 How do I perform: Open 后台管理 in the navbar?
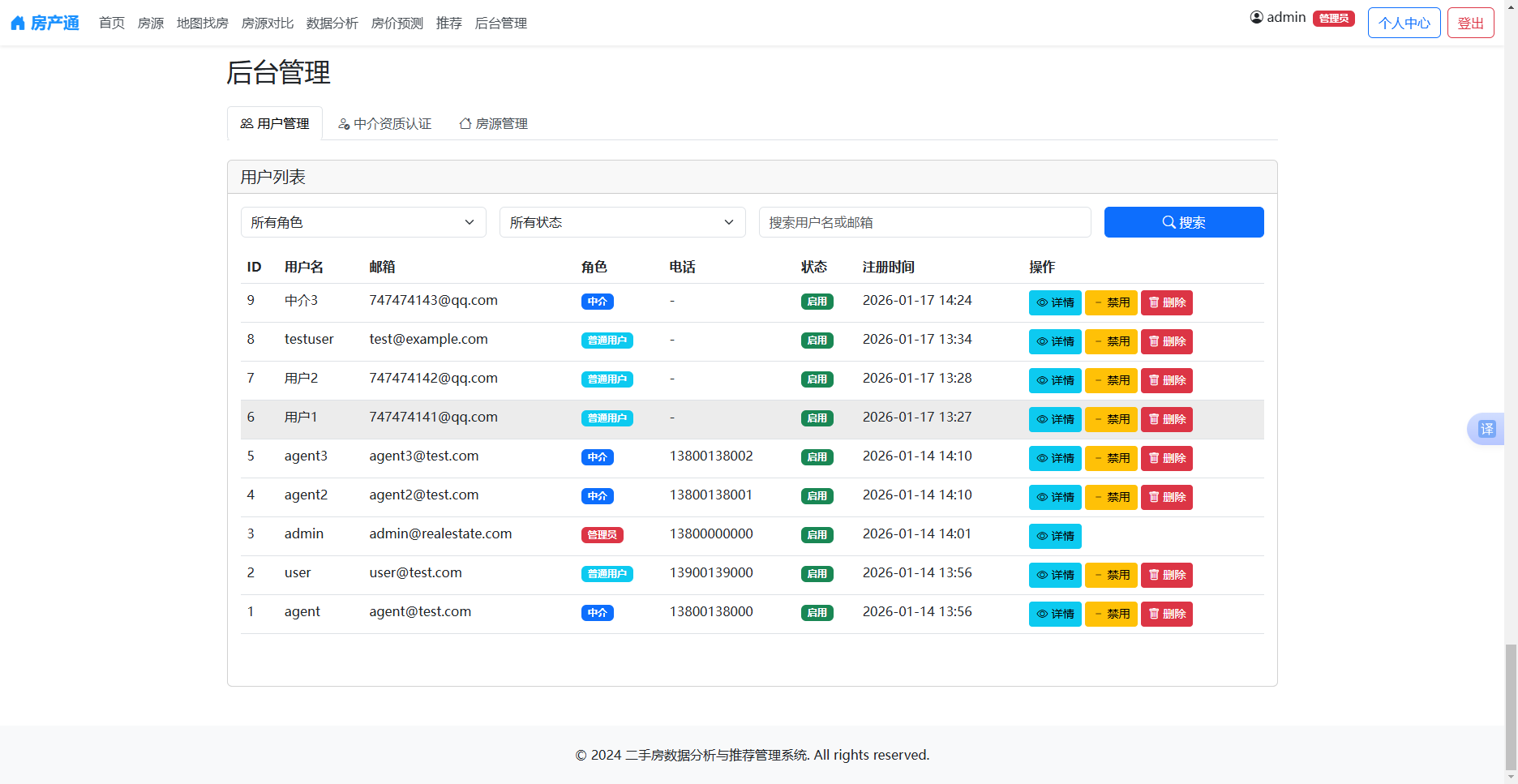[501, 23]
